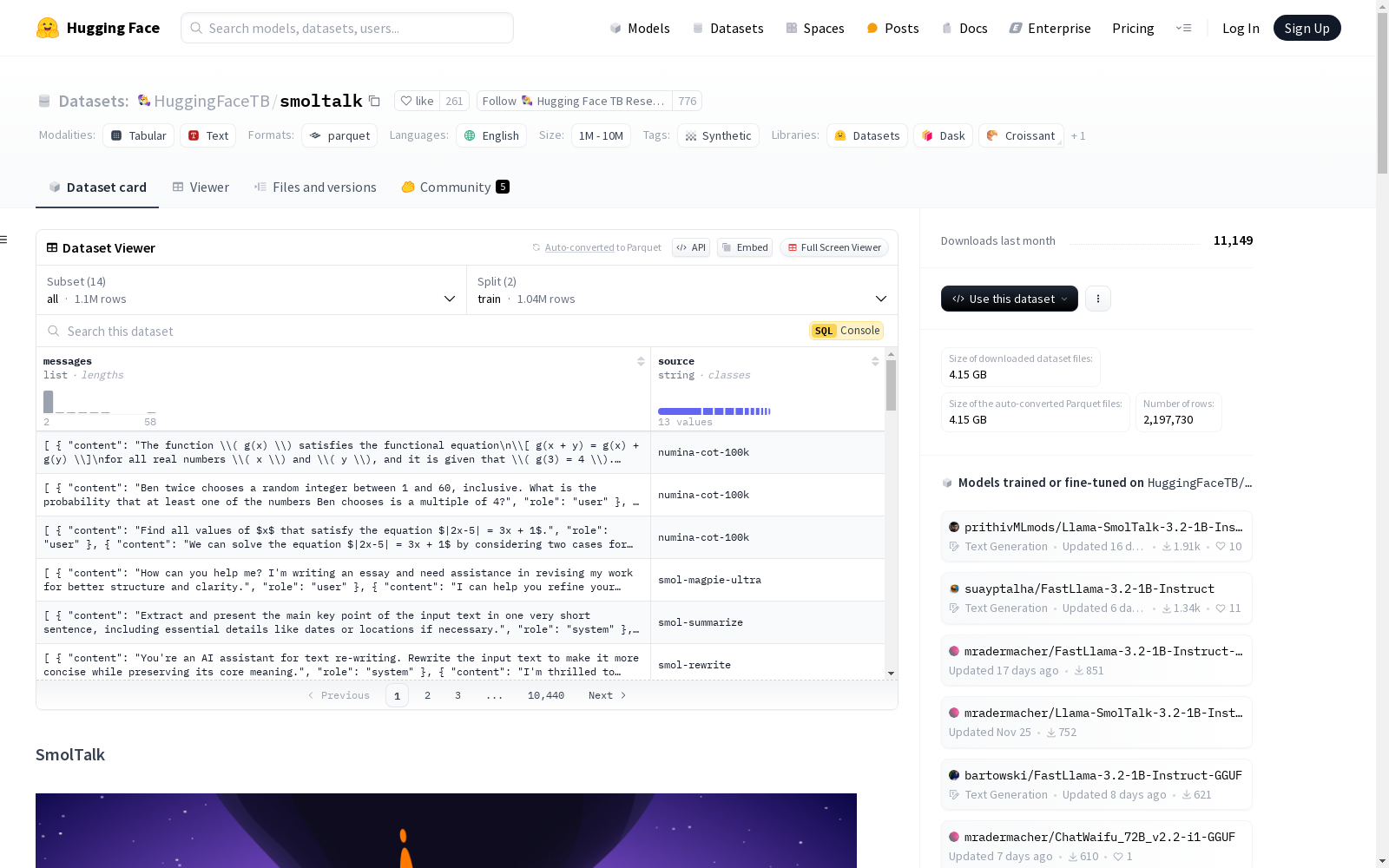Click the table of contents sidebar icon

tap(4, 240)
